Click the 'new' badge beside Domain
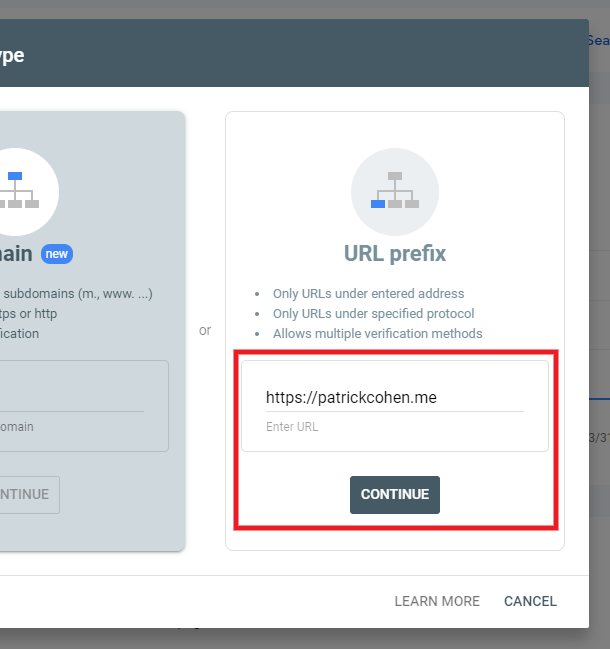The height and width of the screenshot is (649, 610). (x=57, y=254)
